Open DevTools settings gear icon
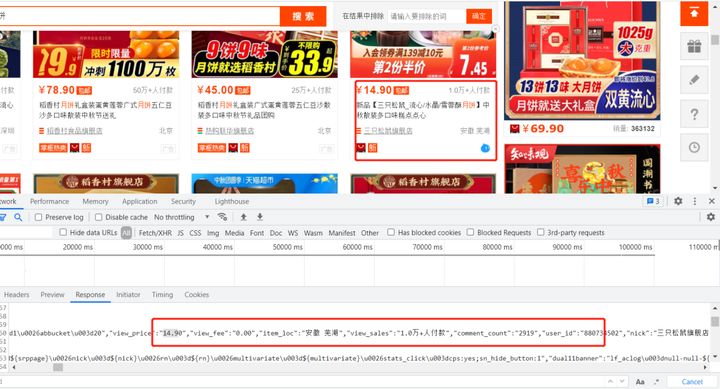The image size is (720, 389). (678, 201)
